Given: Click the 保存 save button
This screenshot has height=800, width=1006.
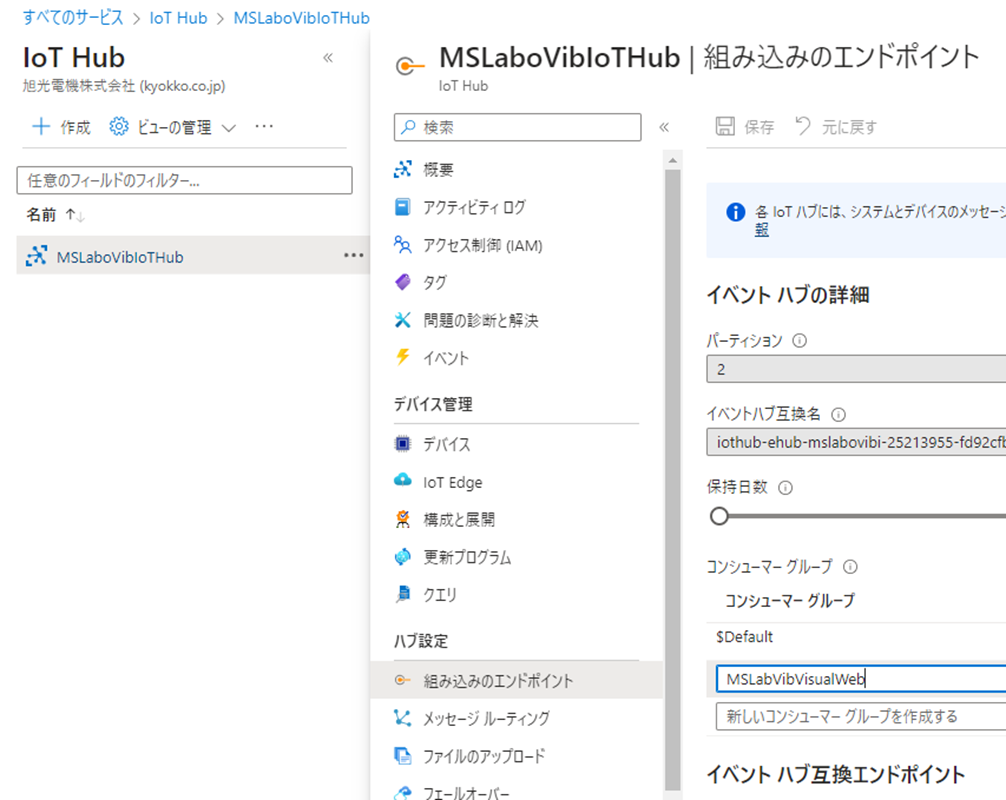Looking at the screenshot, I should pyautogui.click(x=745, y=126).
